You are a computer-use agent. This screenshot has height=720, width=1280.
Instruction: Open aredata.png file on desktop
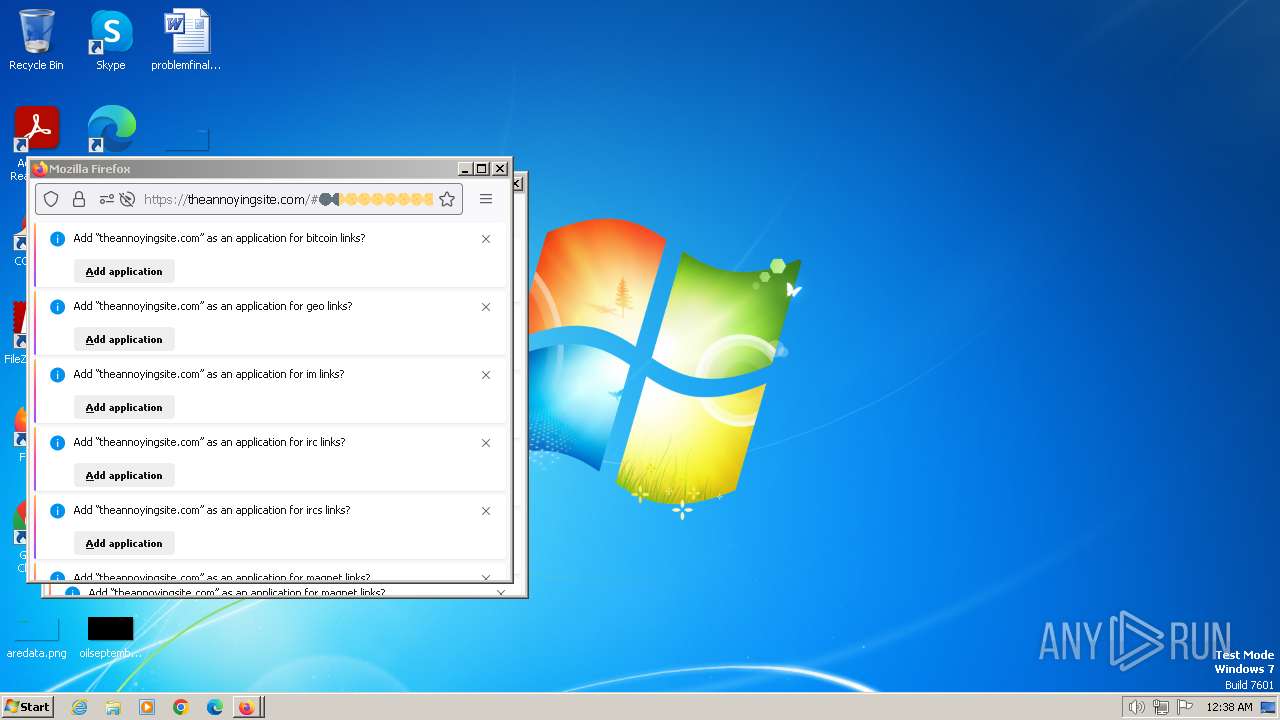(36, 638)
